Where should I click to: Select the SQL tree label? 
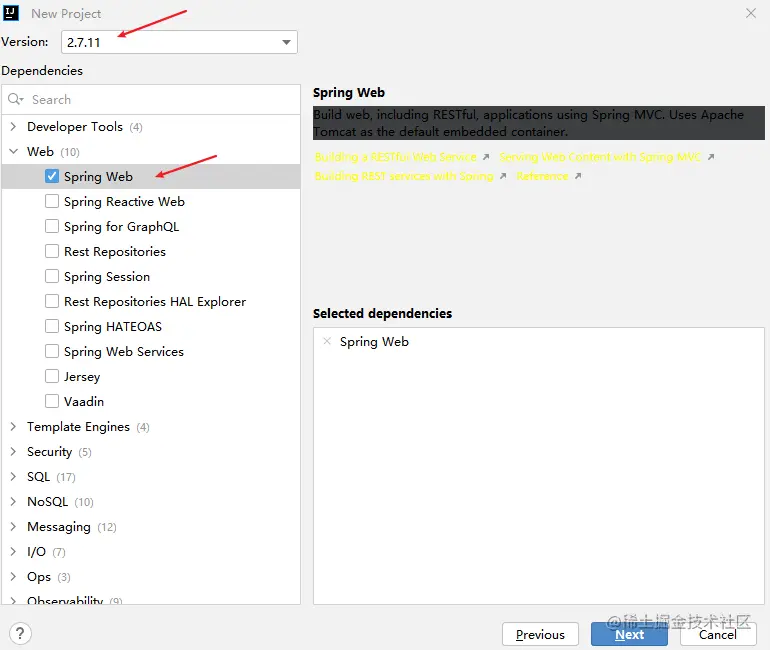pyautogui.click(x=38, y=477)
